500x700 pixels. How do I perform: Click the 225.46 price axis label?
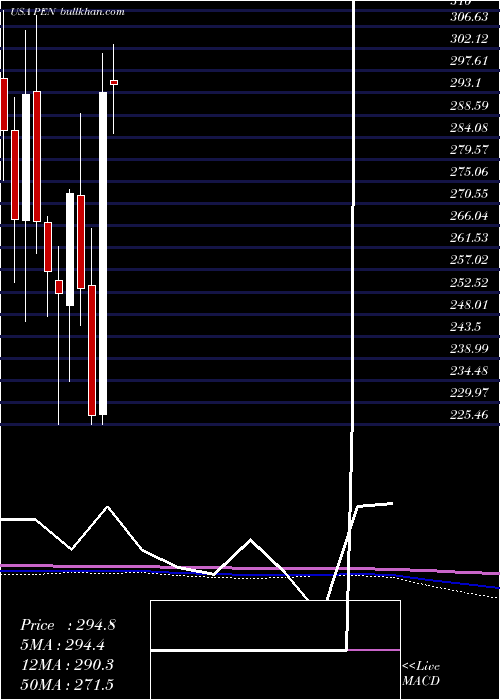pos(469,415)
